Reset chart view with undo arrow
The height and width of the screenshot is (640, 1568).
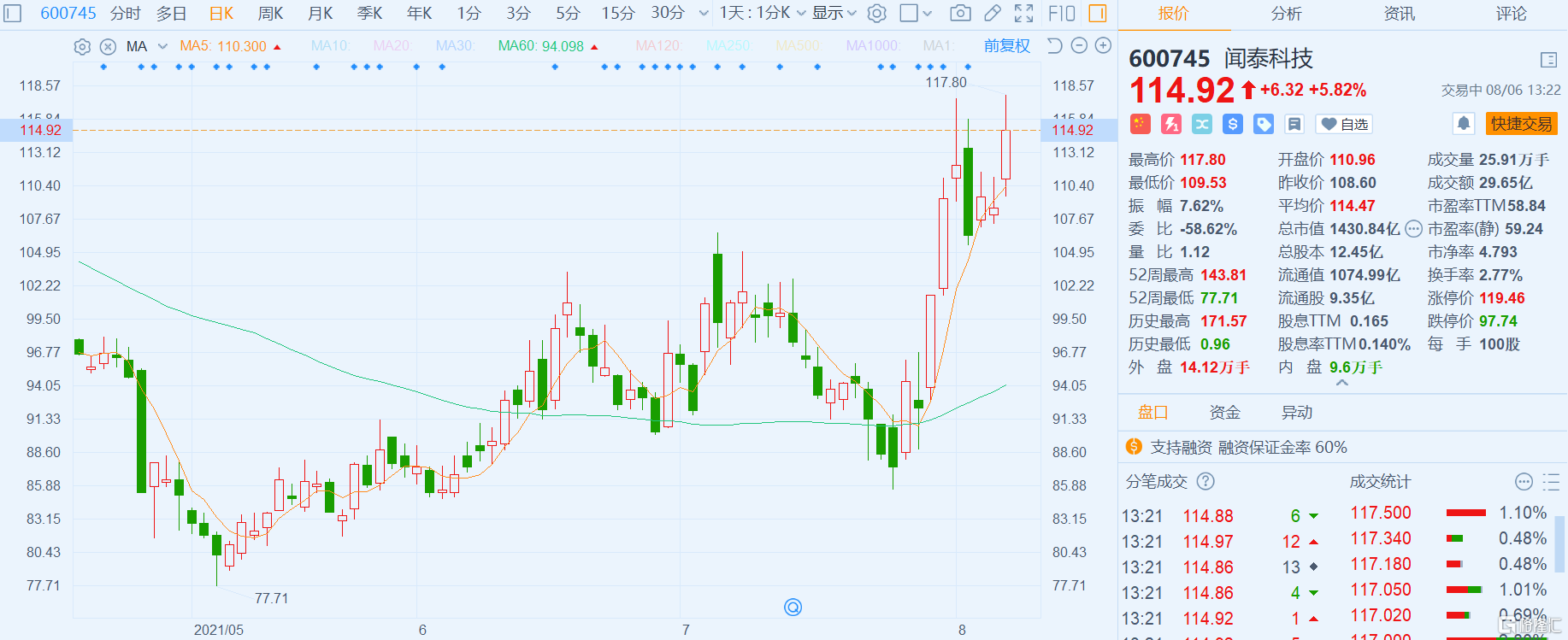(1055, 45)
